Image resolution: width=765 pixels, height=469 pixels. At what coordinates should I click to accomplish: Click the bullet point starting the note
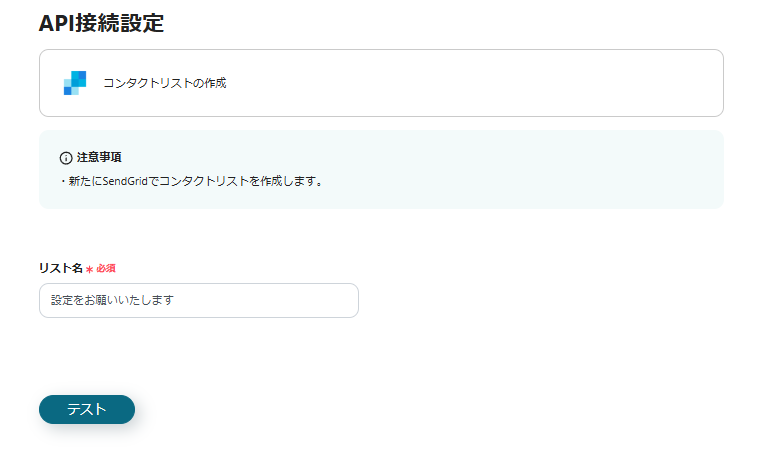pyautogui.click(x=62, y=182)
